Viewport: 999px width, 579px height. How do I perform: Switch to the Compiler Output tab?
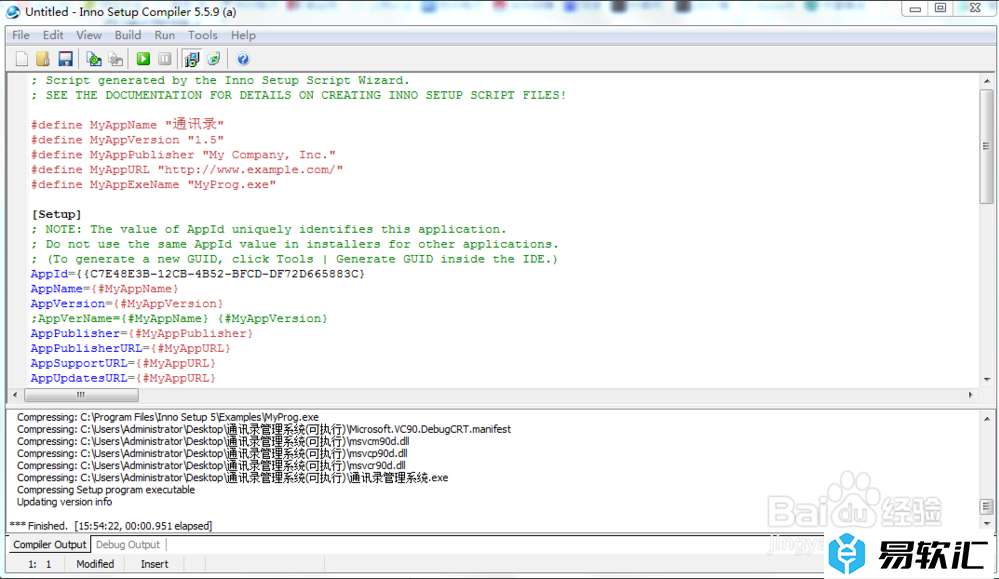pyautogui.click(x=49, y=545)
